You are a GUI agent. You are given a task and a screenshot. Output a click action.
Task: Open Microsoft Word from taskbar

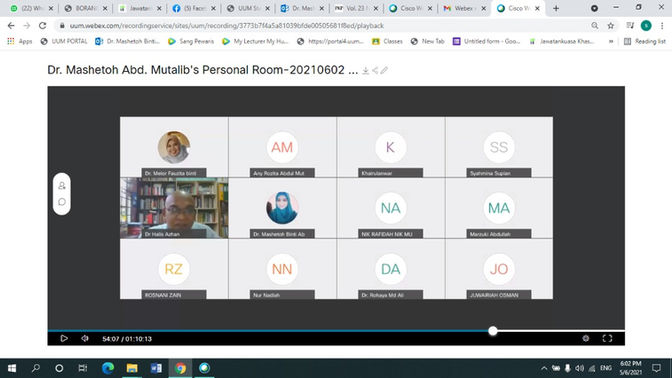[156, 368]
